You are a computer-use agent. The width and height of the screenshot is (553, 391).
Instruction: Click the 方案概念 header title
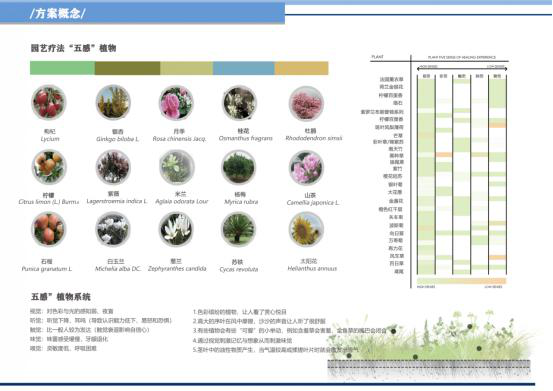click(x=58, y=13)
